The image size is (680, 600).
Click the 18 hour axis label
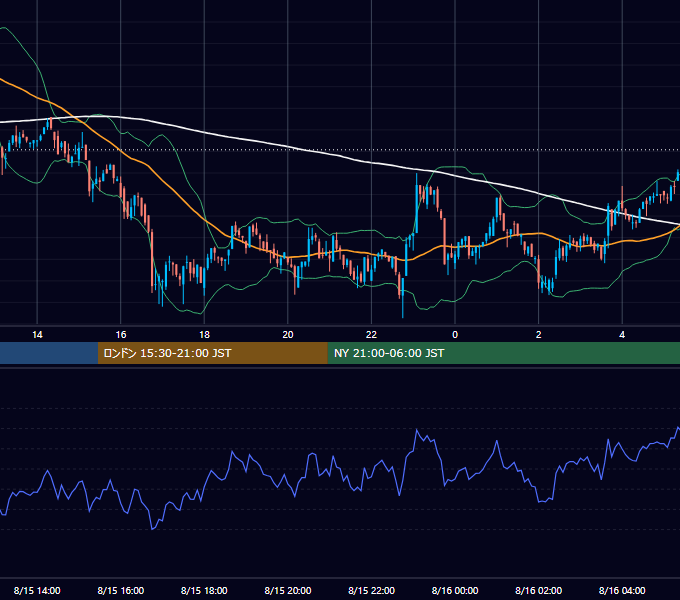coord(204,335)
